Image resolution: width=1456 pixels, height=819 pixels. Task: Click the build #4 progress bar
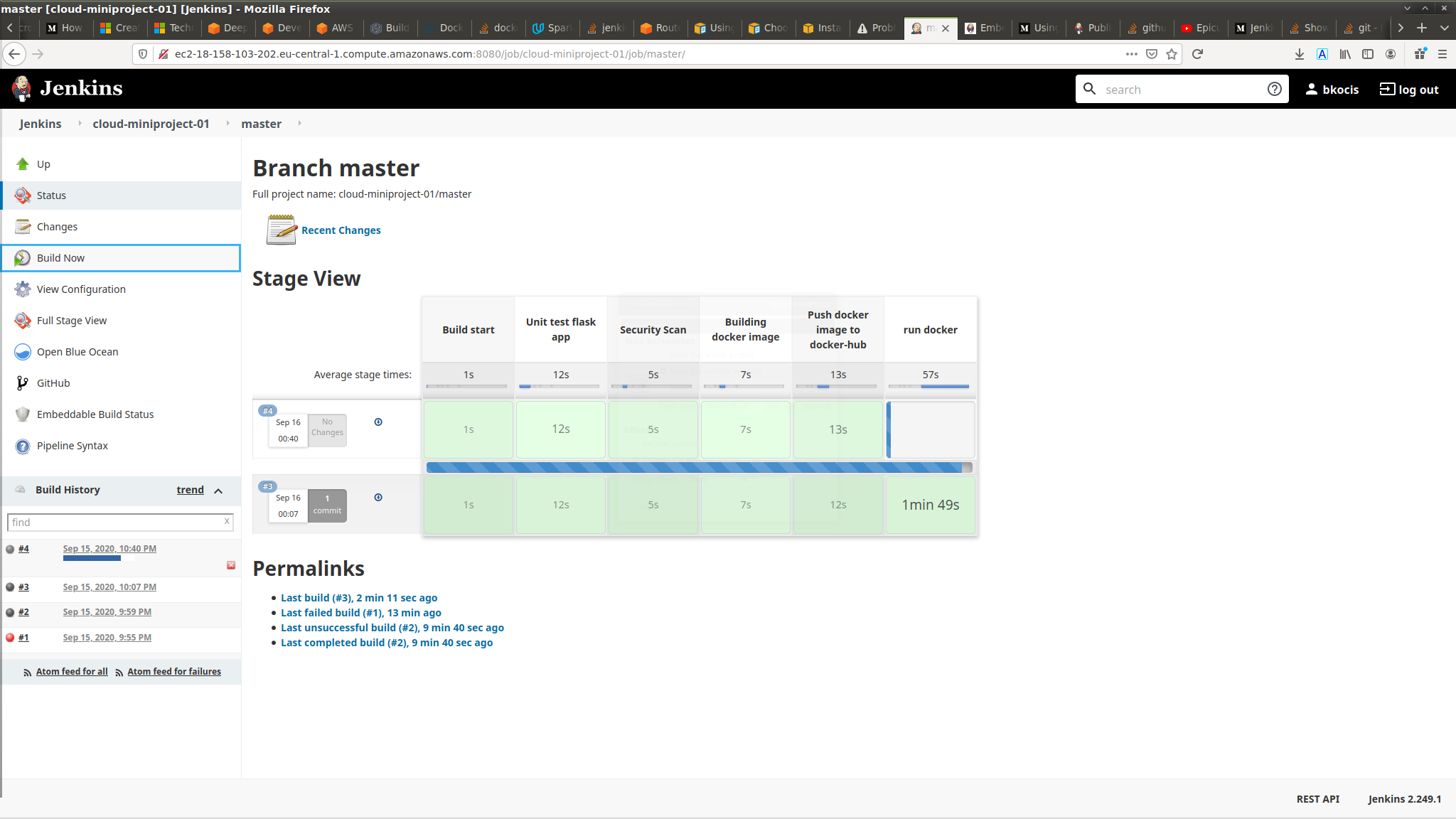pyautogui.click(x=92, y=558)
